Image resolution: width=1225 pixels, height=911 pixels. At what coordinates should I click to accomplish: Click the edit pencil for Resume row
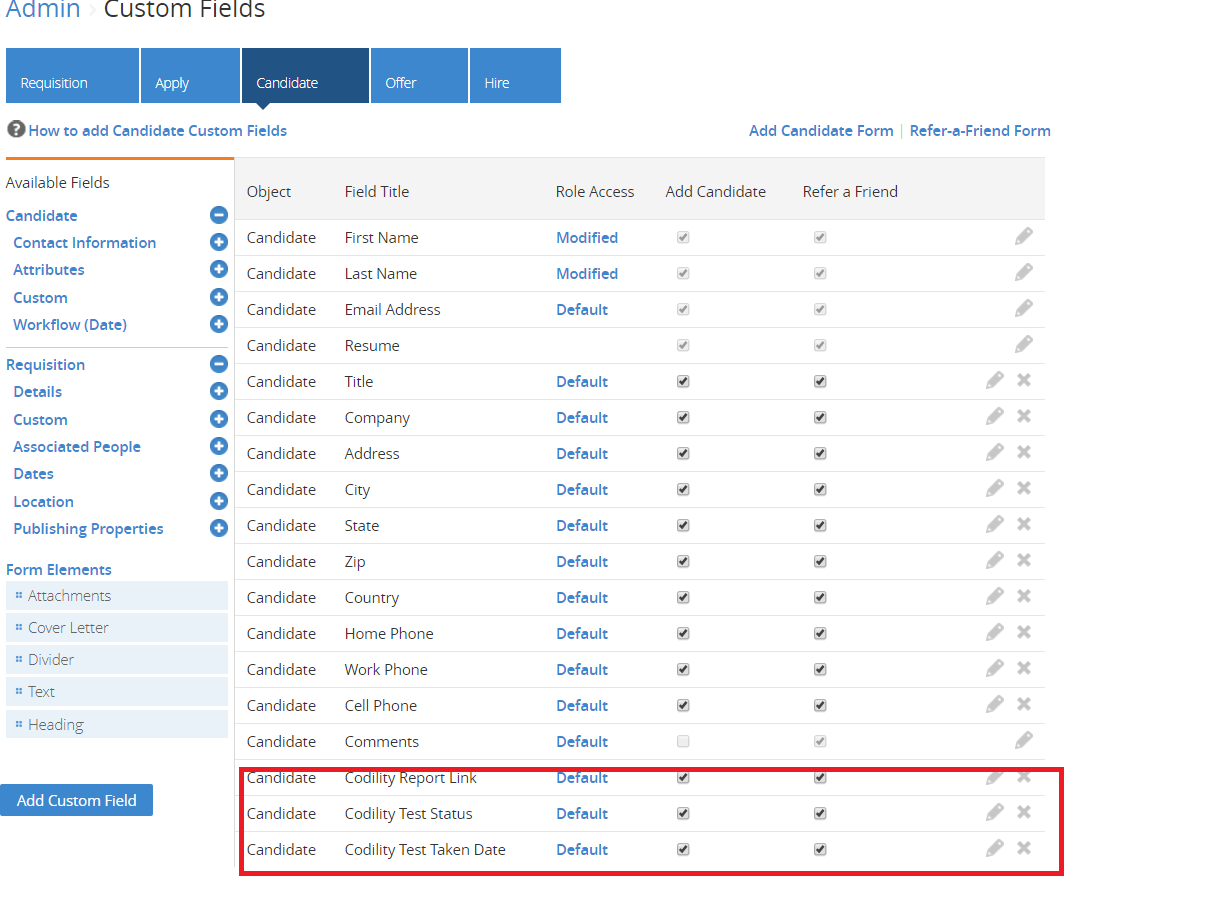click(x=1023, y=345)
